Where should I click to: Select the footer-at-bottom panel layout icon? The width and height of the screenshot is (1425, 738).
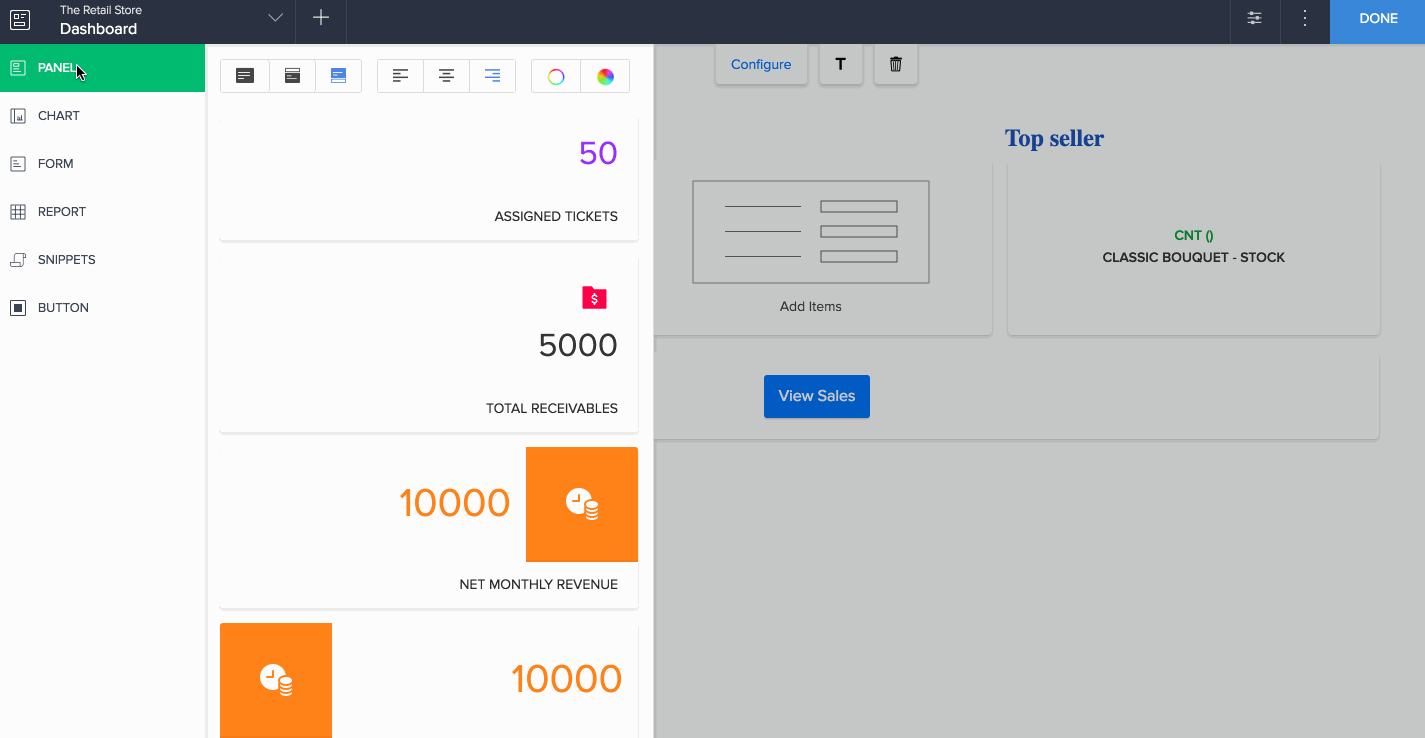point(339,76)
